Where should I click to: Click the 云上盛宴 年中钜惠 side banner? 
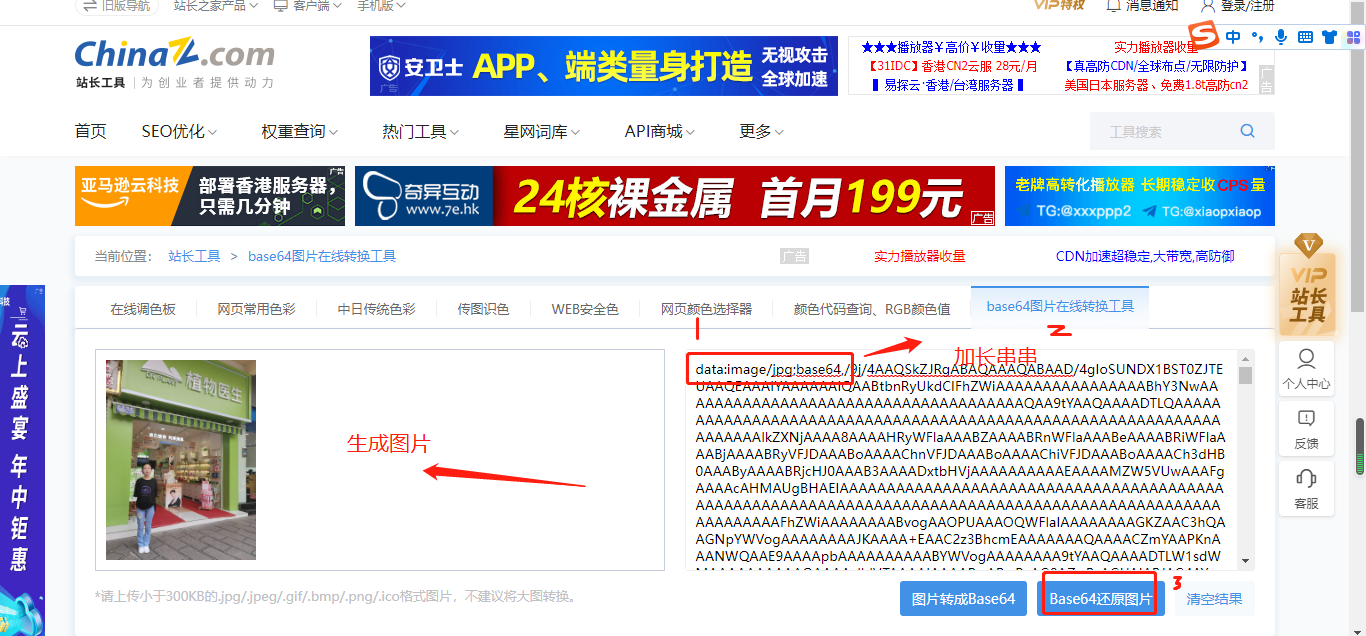[x=22, y=460]
